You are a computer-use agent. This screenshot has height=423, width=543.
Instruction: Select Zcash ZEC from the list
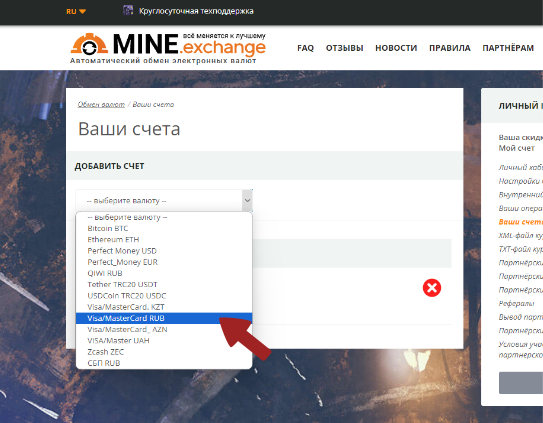164,352
